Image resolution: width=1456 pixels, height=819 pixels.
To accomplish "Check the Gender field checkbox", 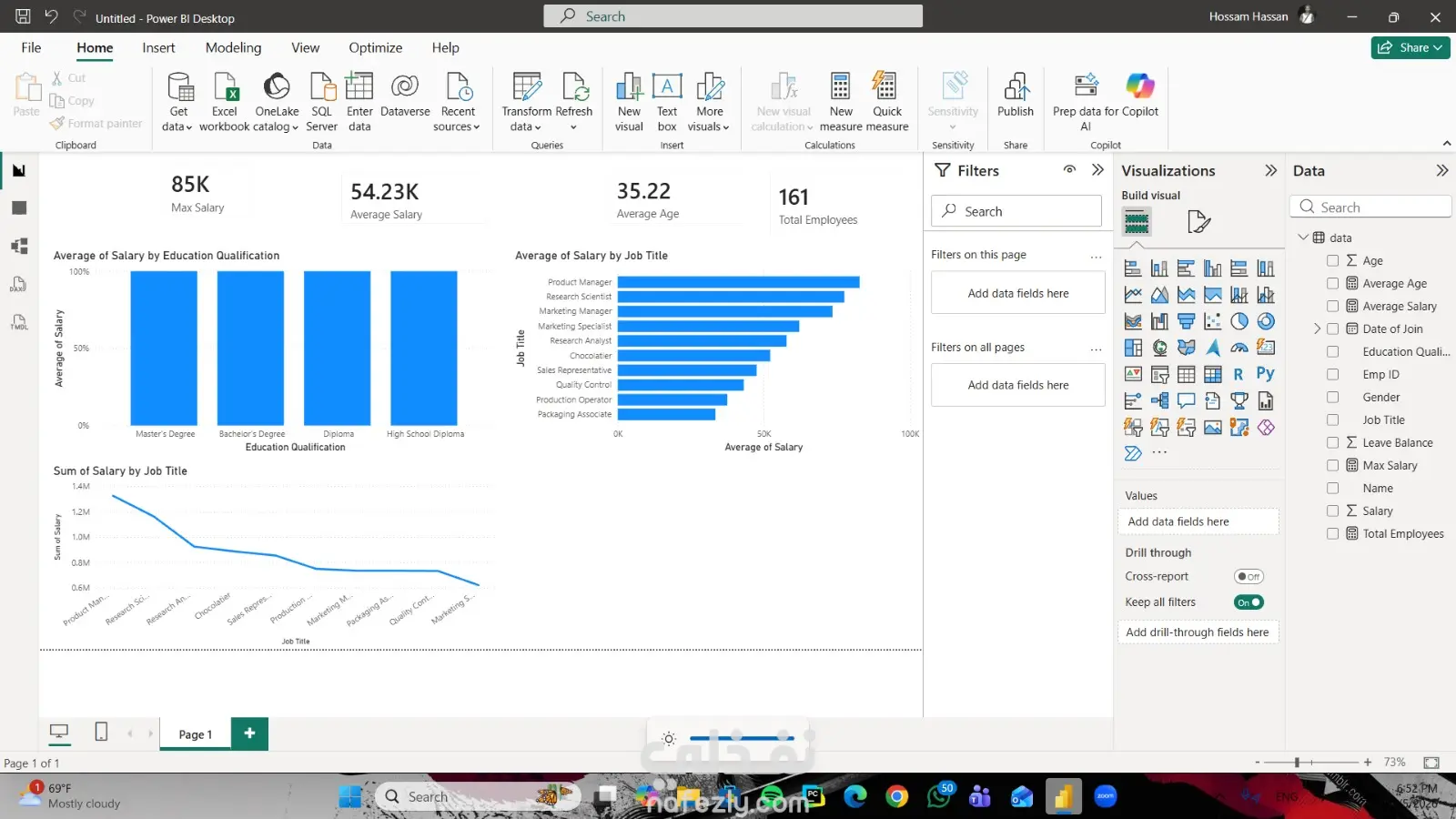I will [1332, 397].
